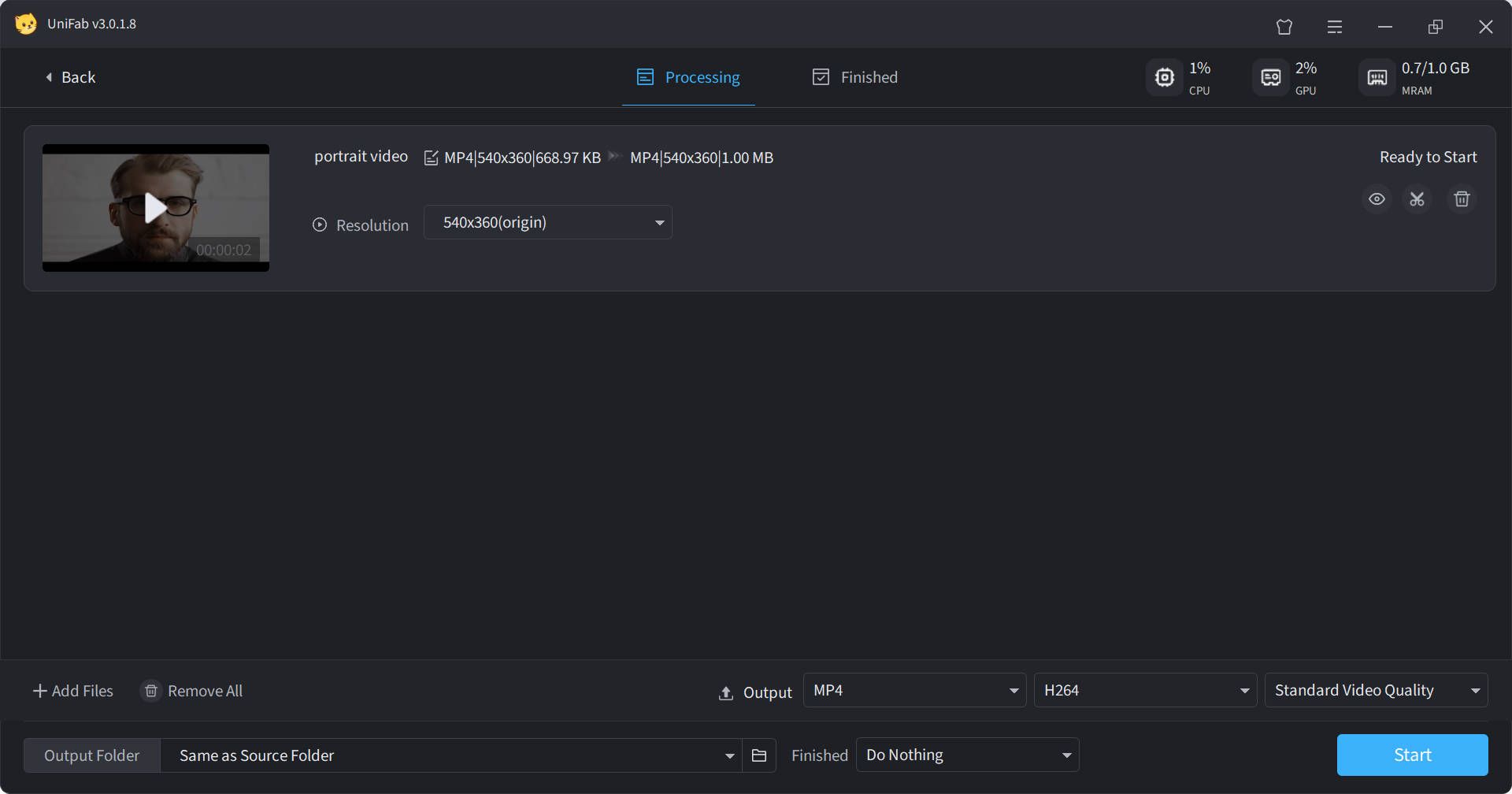The image size is (1512, 794).
Task: Click the blue Start button
Action: (x=1412, y=755)
